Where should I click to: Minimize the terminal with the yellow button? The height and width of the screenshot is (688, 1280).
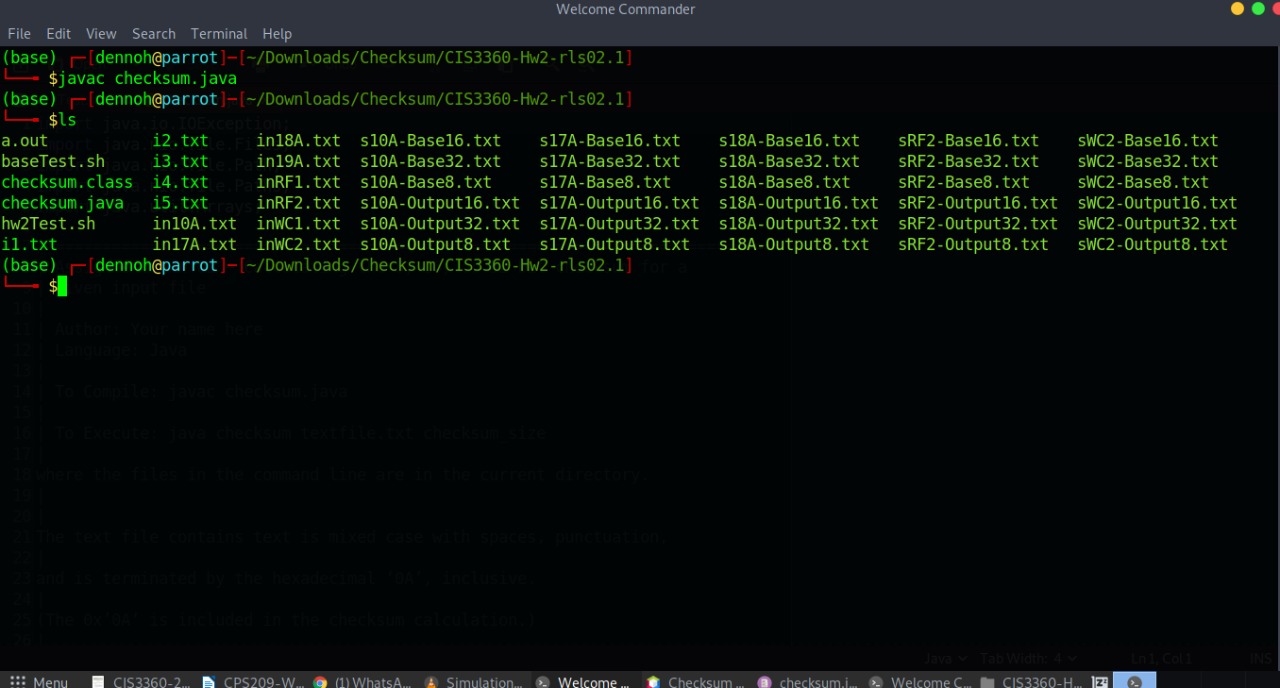click(x=1237, y=9)
